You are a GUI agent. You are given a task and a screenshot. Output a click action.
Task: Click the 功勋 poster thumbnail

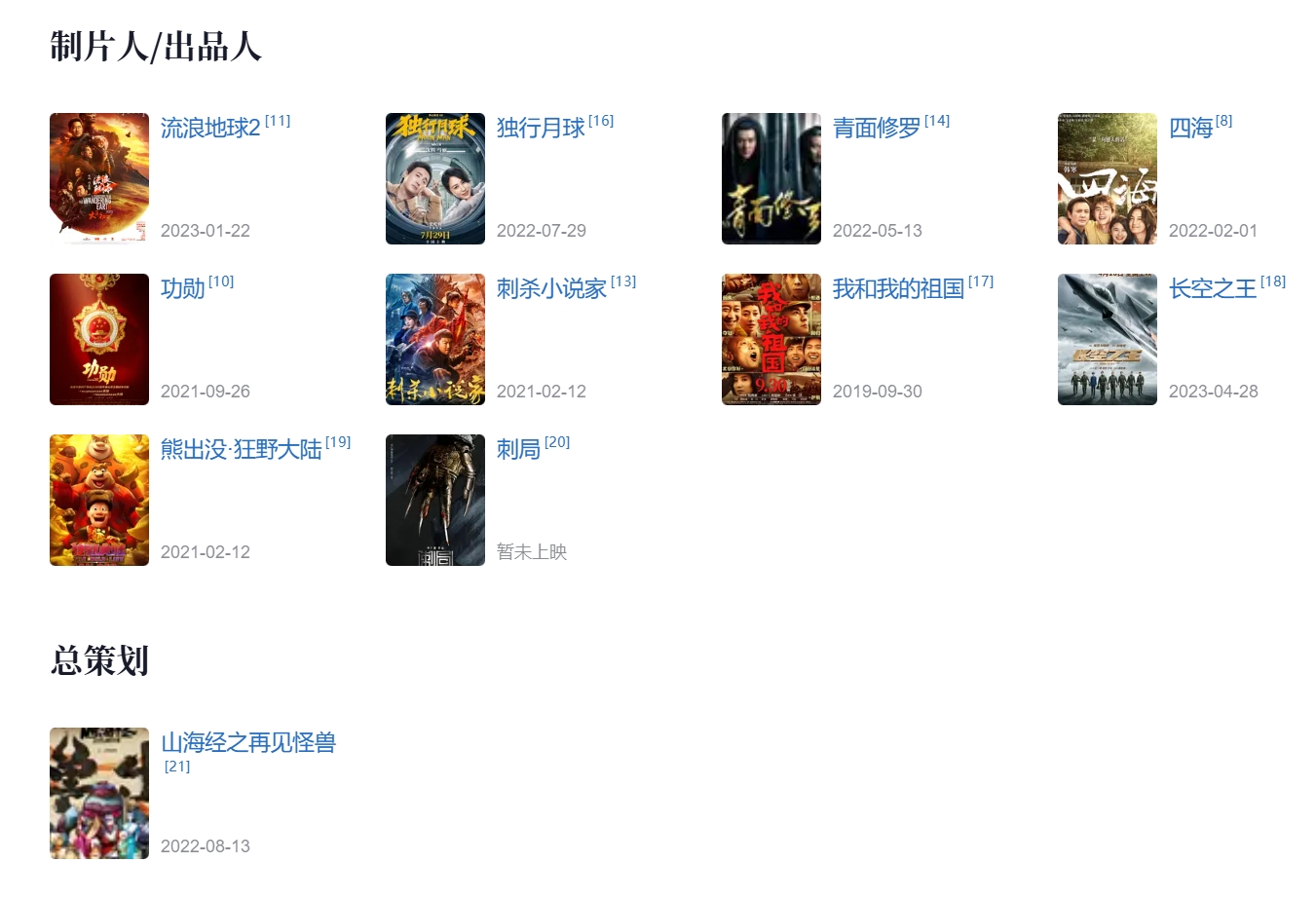coord(99,339)
